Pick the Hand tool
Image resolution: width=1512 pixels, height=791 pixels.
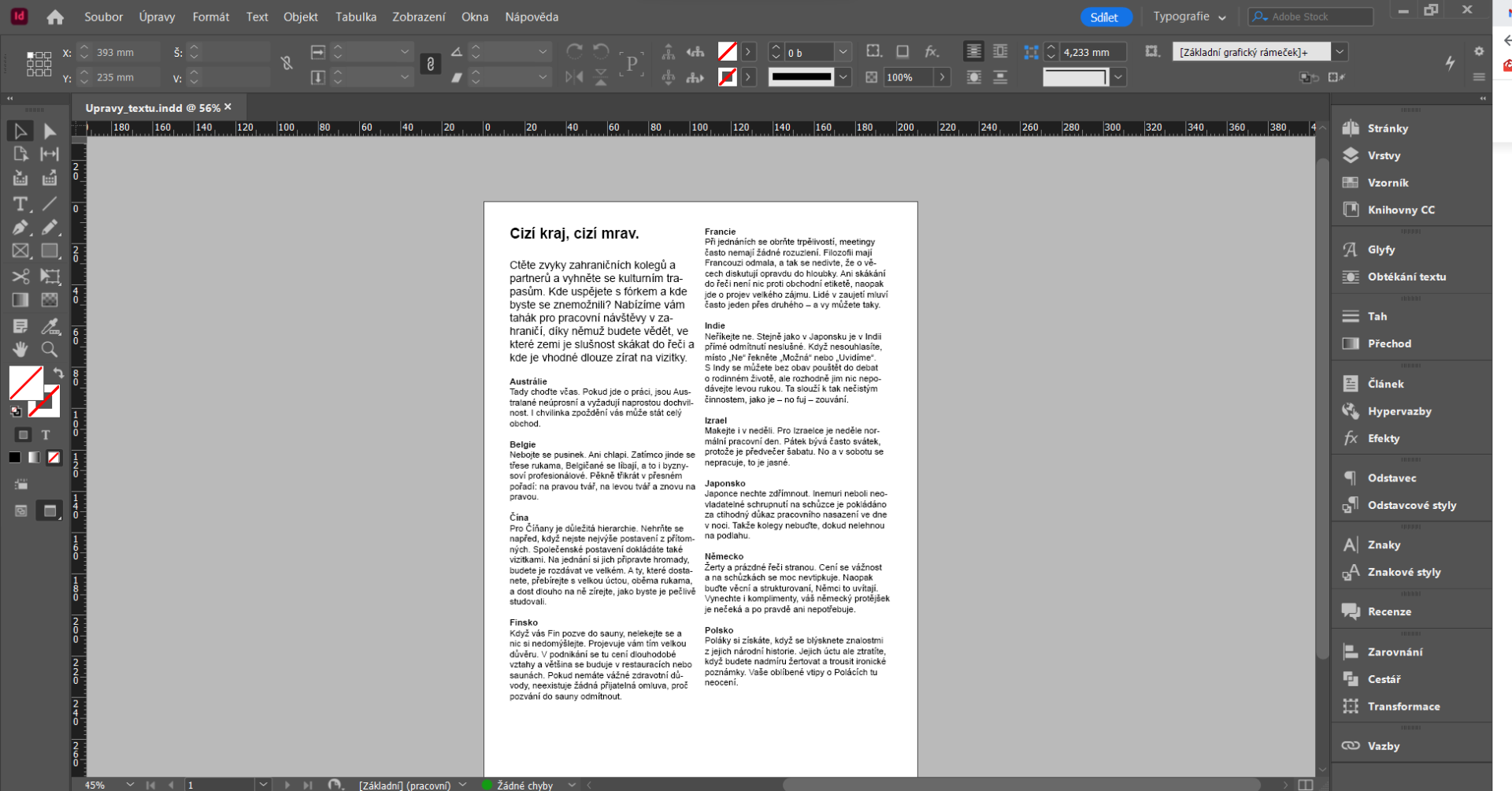19,350
